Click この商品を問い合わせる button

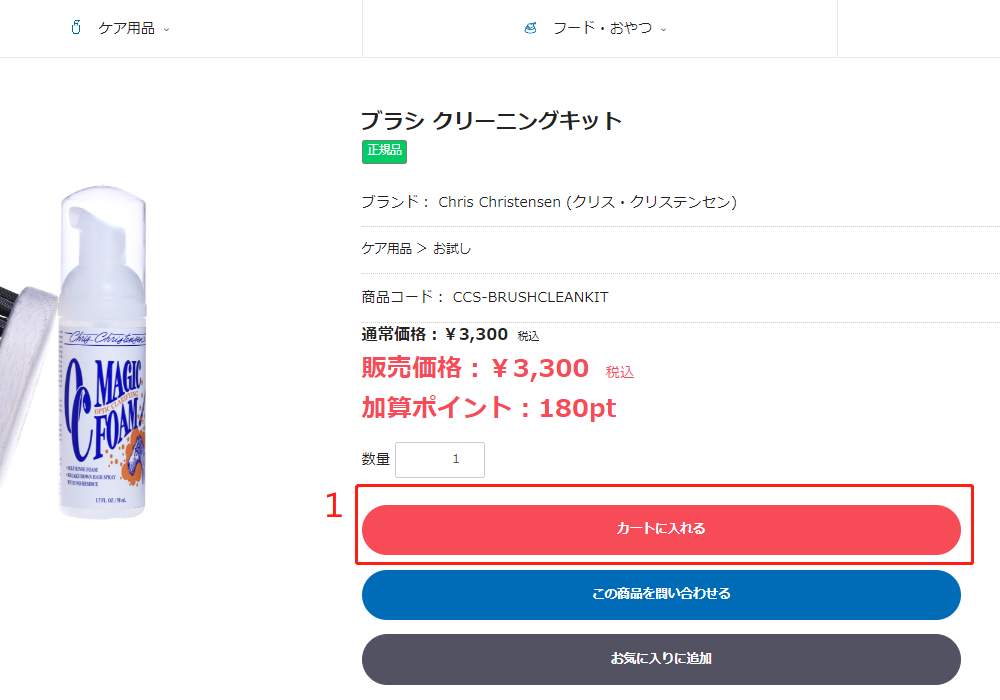tap(661, 594)
